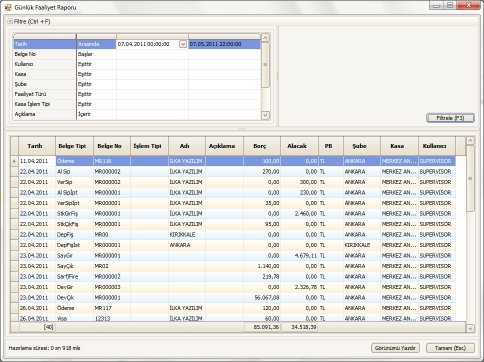Click the results grid scroll-down arrow
Viewport: 484px width, 362px height.
(x=470, y=328)
